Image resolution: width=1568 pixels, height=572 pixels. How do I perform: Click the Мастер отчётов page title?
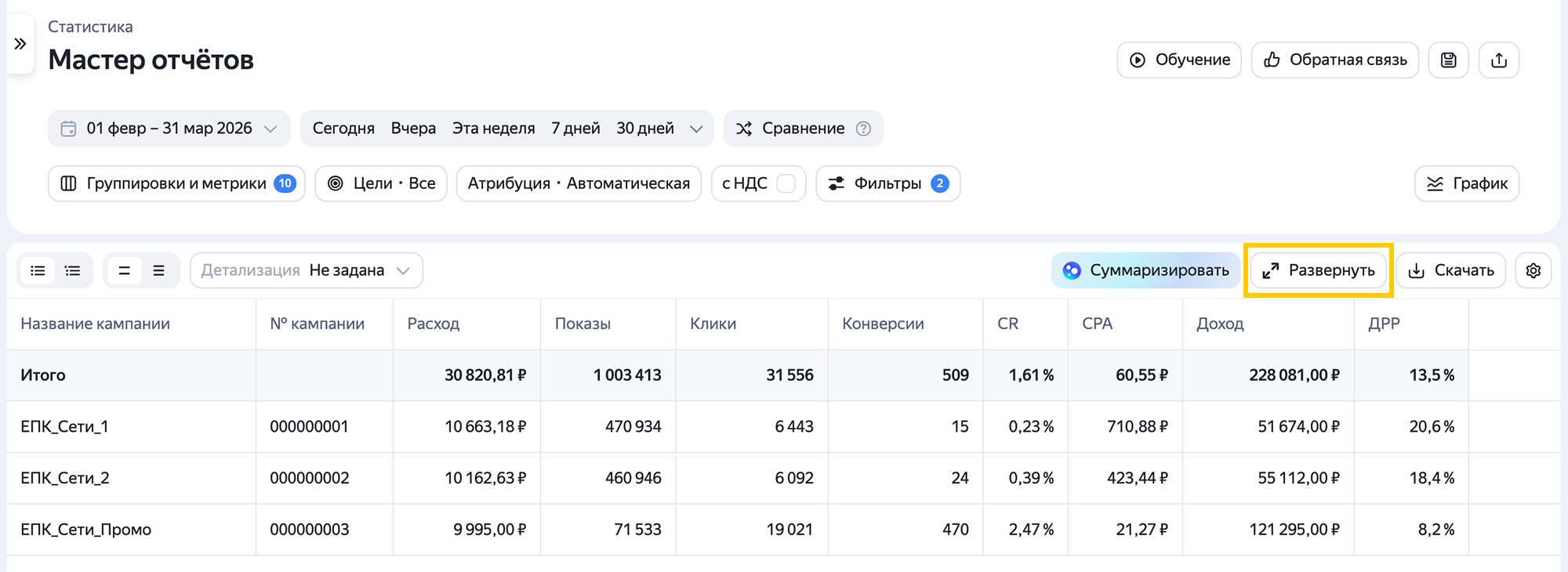151,60
